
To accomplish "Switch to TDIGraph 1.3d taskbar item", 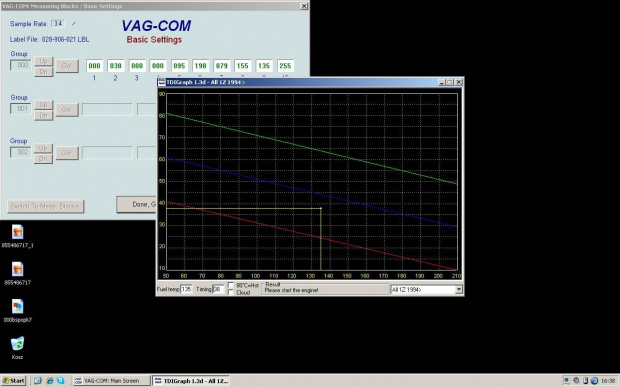I will [191, 380].
